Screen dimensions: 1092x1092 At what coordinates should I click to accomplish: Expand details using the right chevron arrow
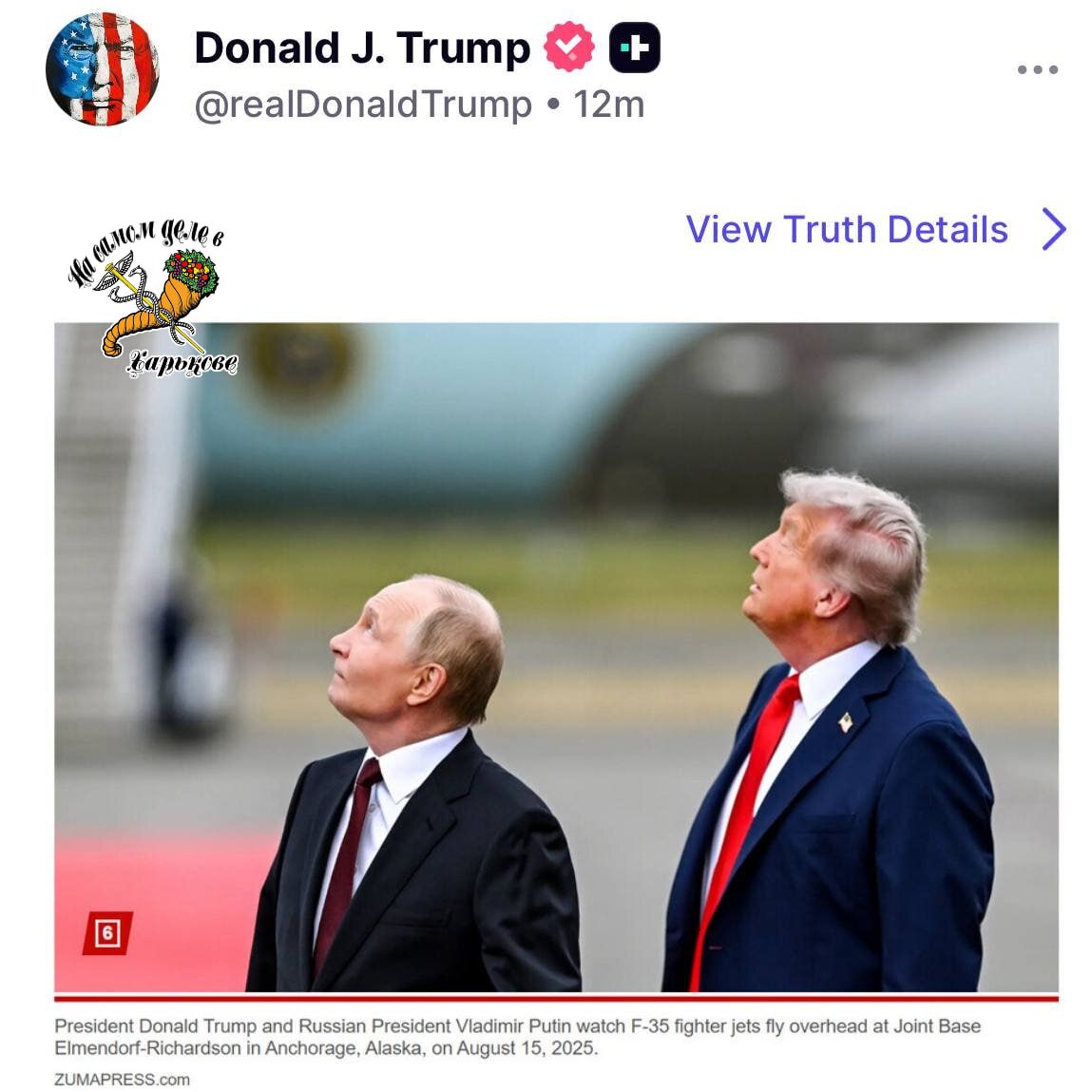pos(1054,229)
